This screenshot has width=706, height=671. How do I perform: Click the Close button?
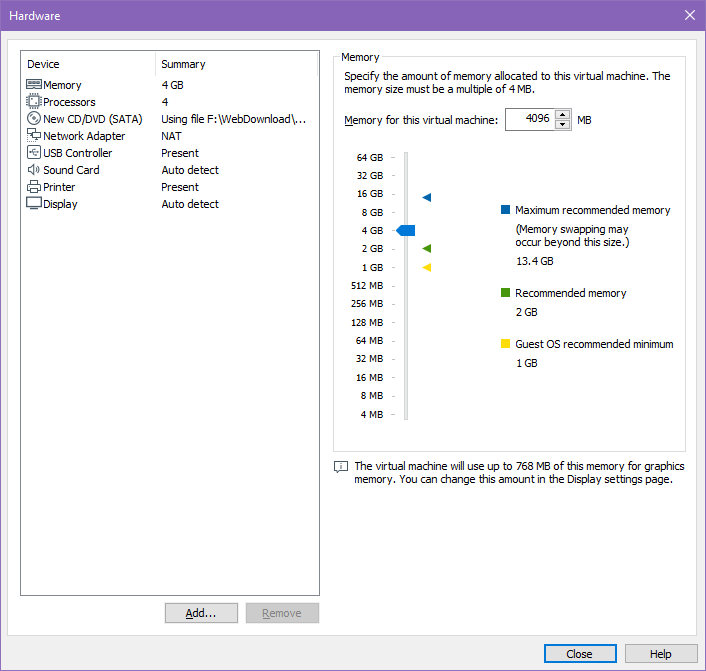(x=580, y=653)
